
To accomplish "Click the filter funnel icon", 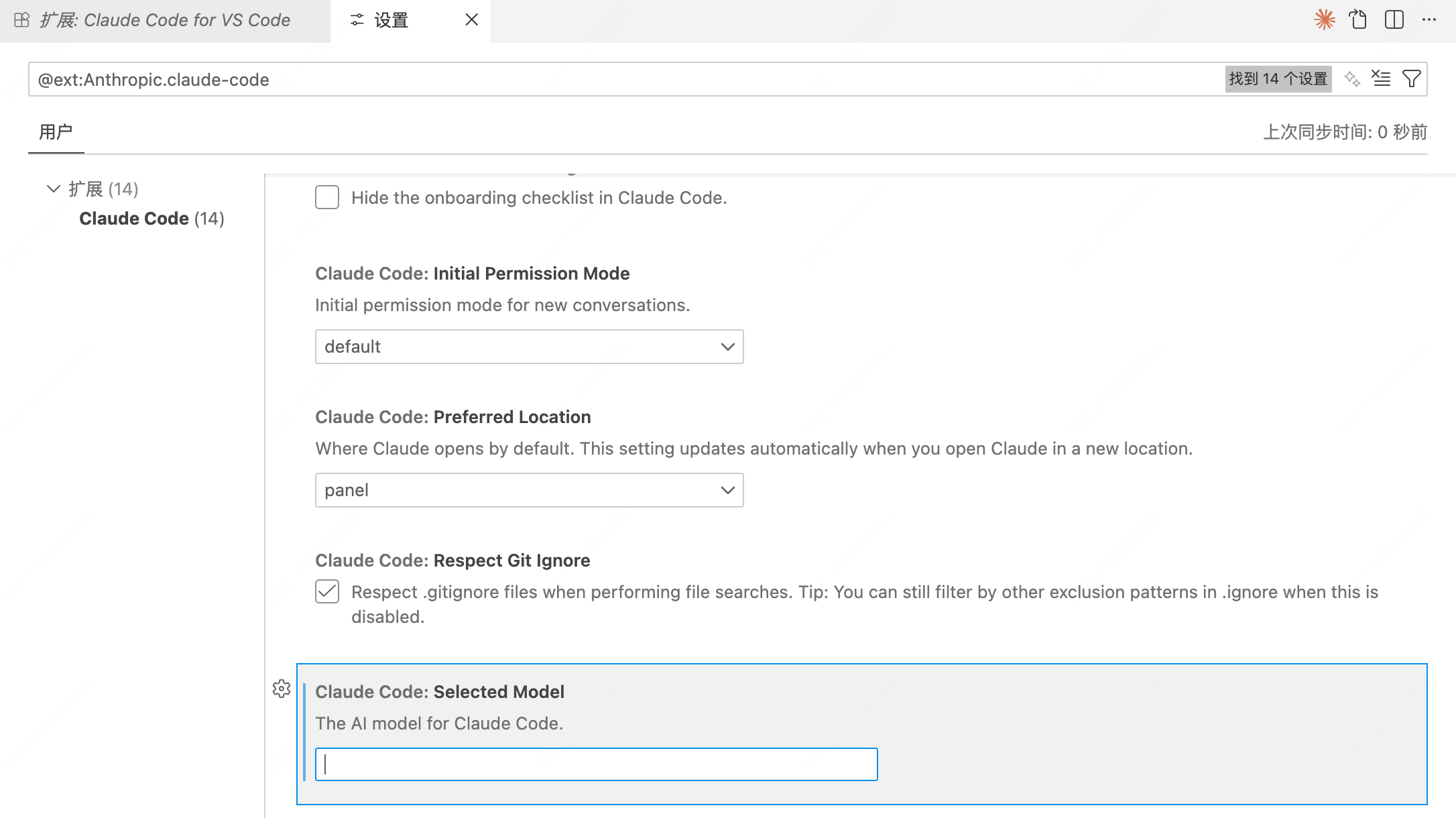I will pos(1411,79).
